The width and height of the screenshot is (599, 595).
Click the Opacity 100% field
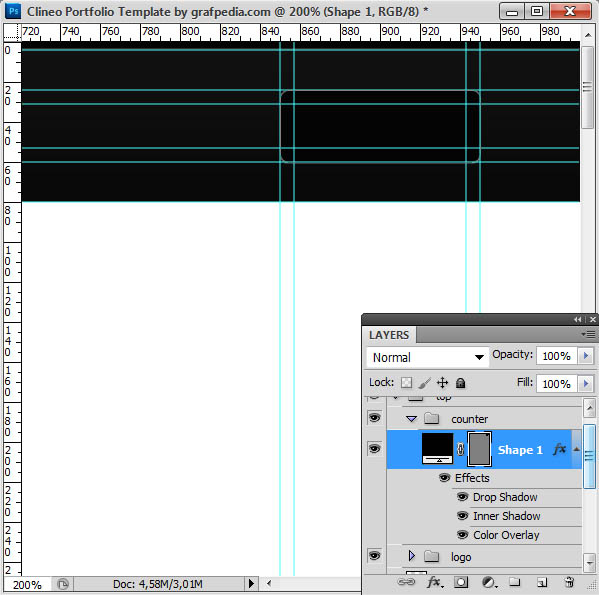[x=557, y=356]
